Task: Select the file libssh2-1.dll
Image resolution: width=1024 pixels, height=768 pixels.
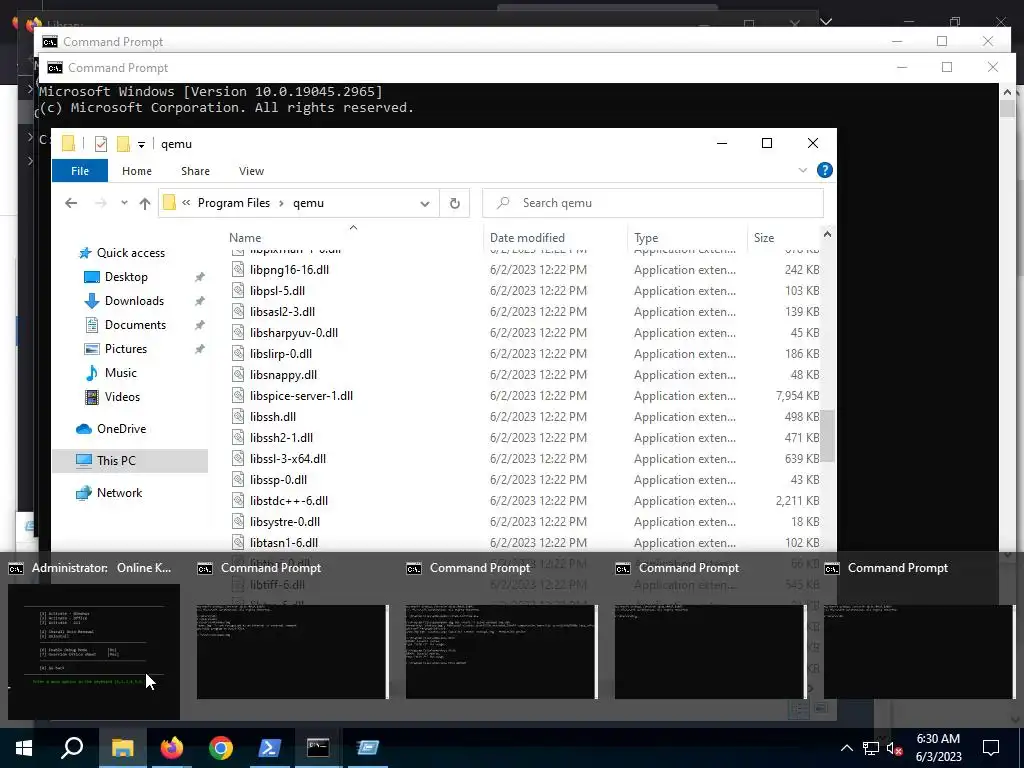Action: 281,438
